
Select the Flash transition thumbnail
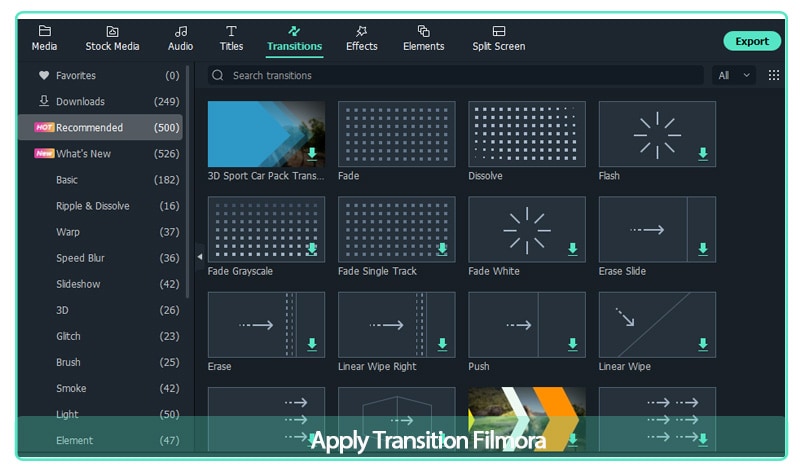pyautogui.click(x=657, y=134)
